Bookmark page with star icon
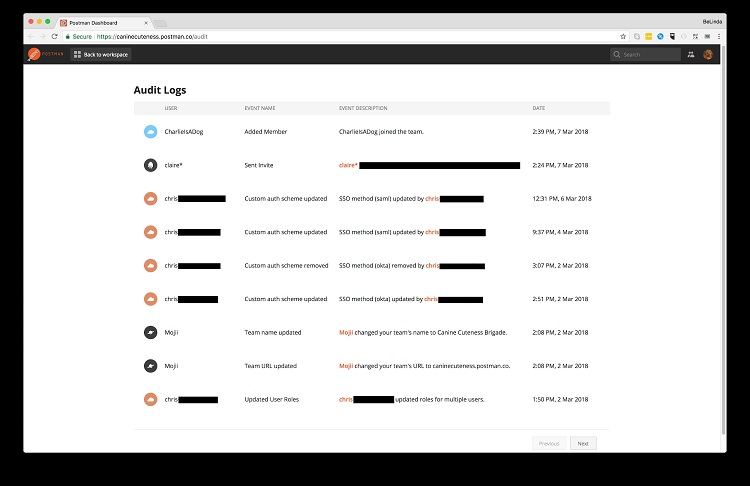Image resolution: width=750 pixels, height=486 pixels. (623, 36)
